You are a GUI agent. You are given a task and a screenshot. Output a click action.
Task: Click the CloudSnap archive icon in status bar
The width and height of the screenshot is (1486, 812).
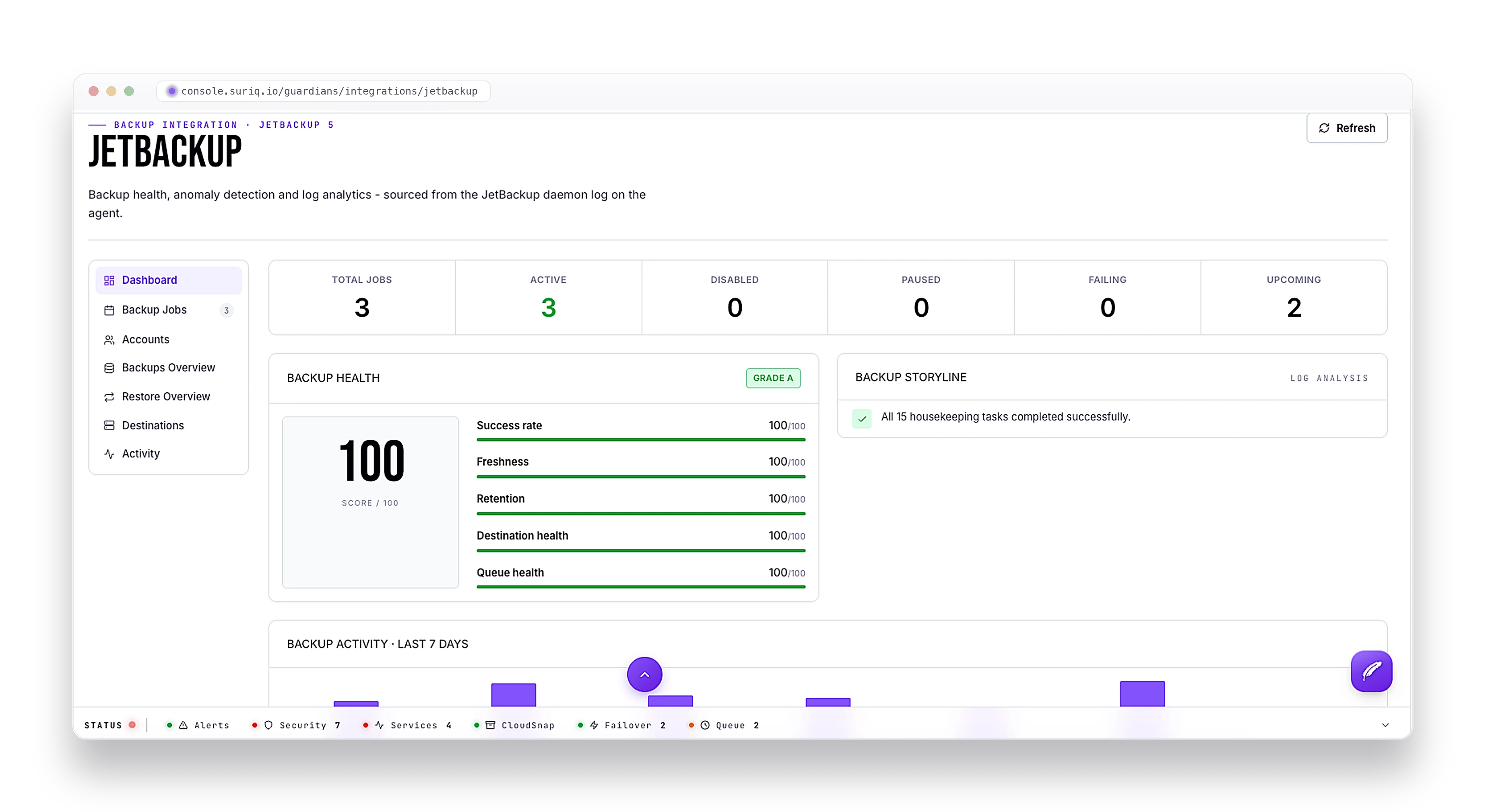[490, 725]
